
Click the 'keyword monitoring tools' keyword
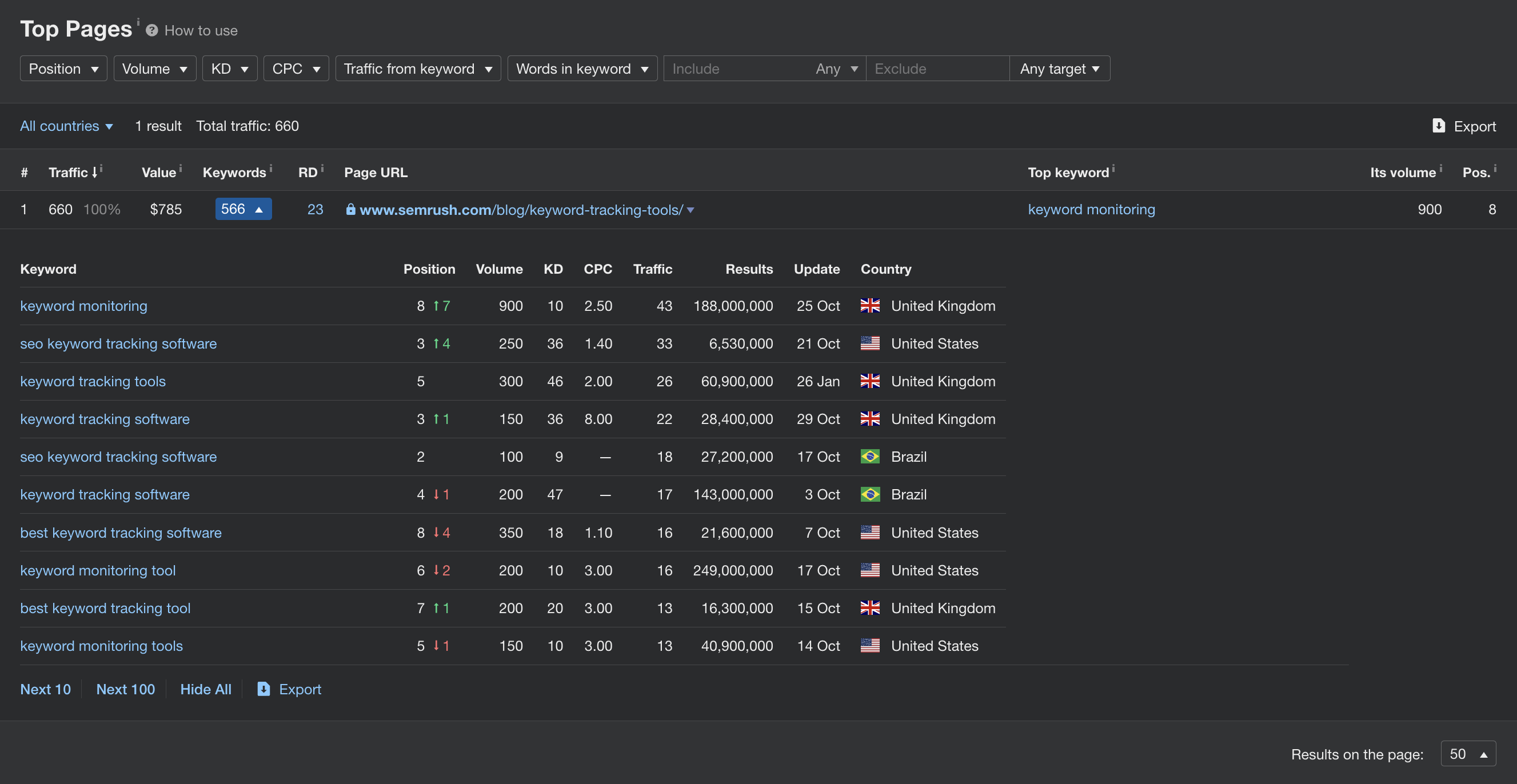101,646
